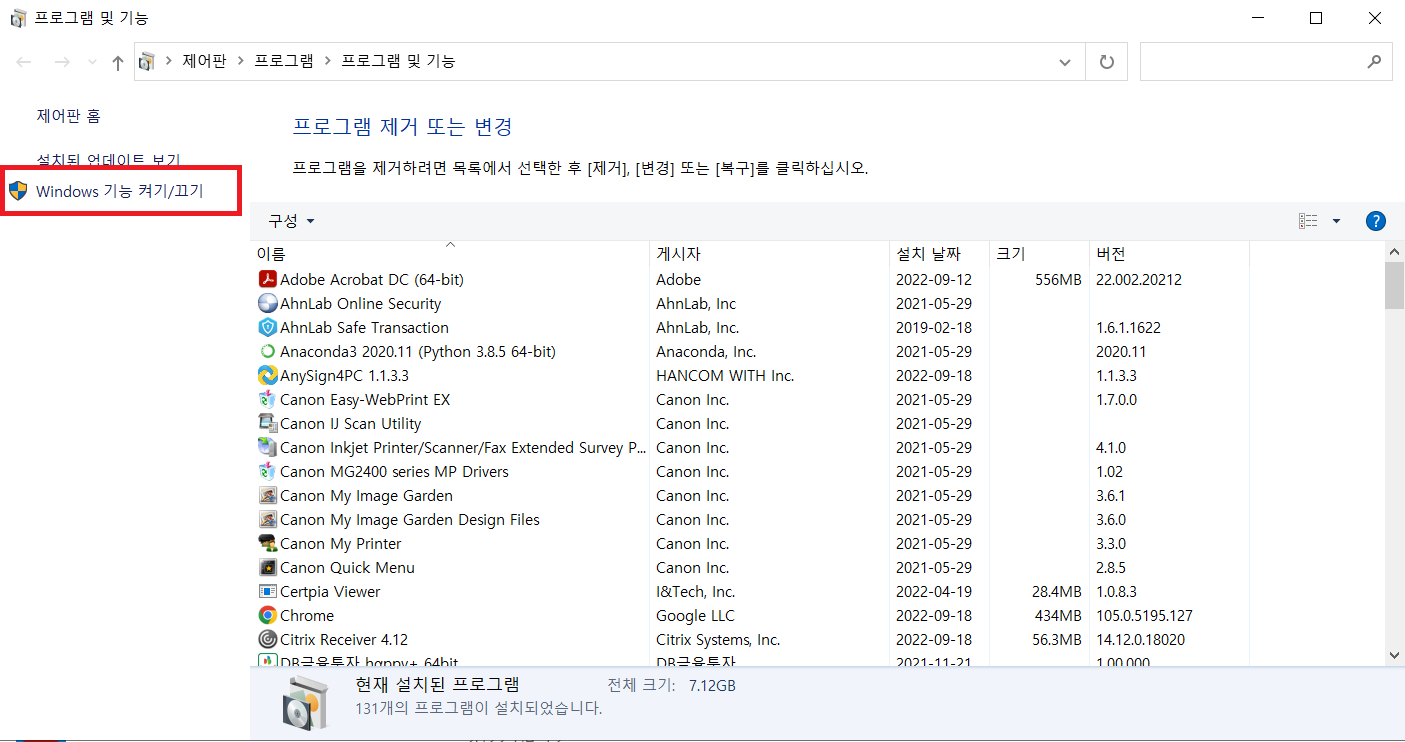
Task: Select the Canon Quick Menu entry
Action: (x=347, y=568)
